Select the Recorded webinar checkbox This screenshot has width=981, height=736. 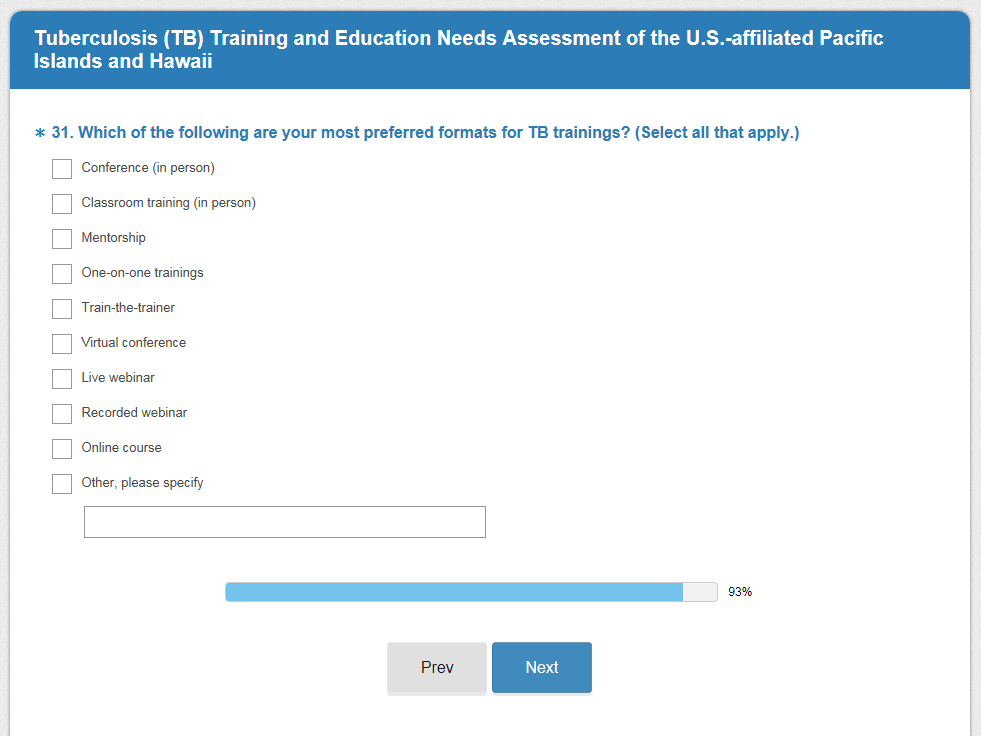point(62,414)
